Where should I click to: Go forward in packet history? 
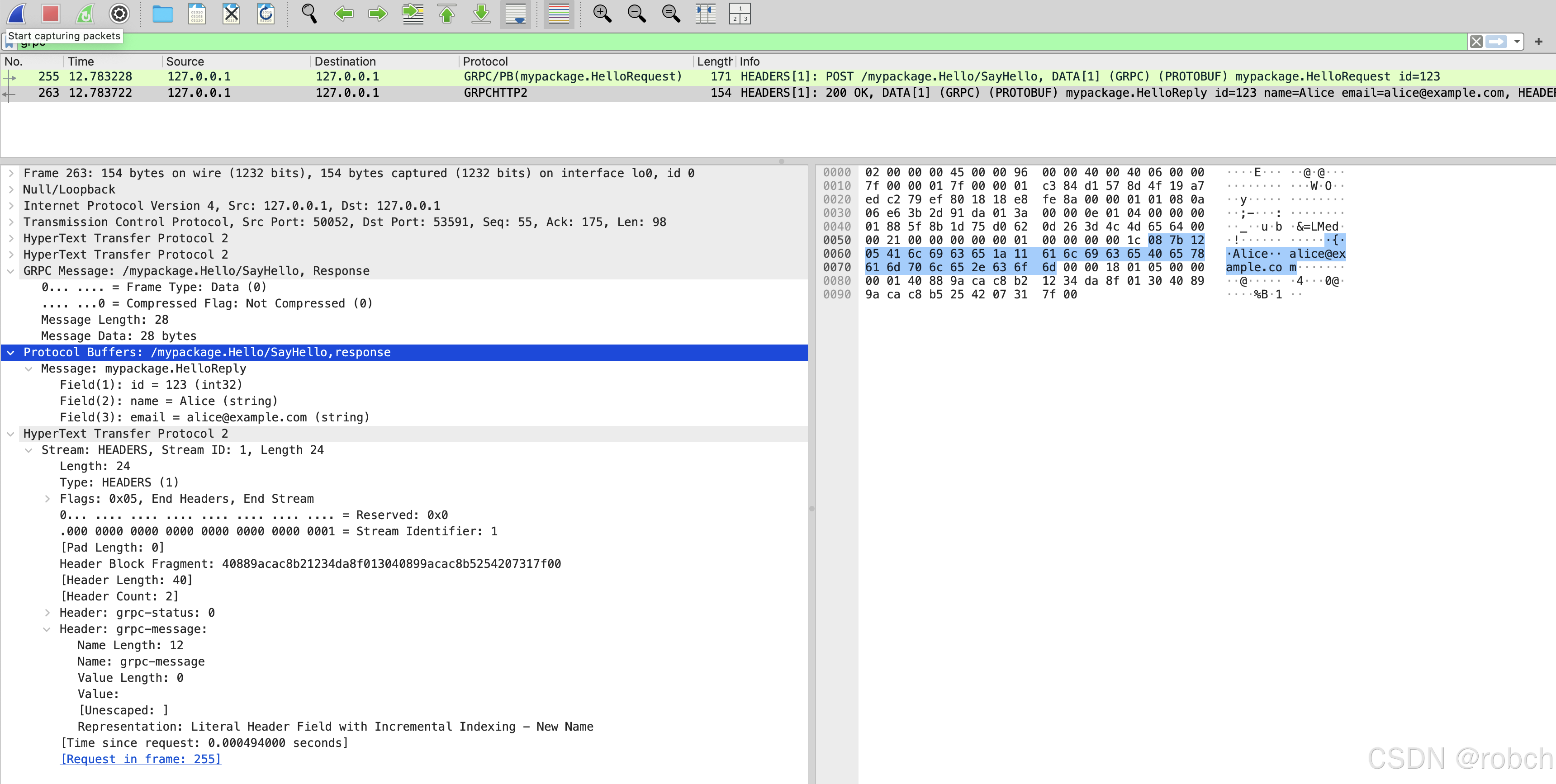(x=378, y=13)
